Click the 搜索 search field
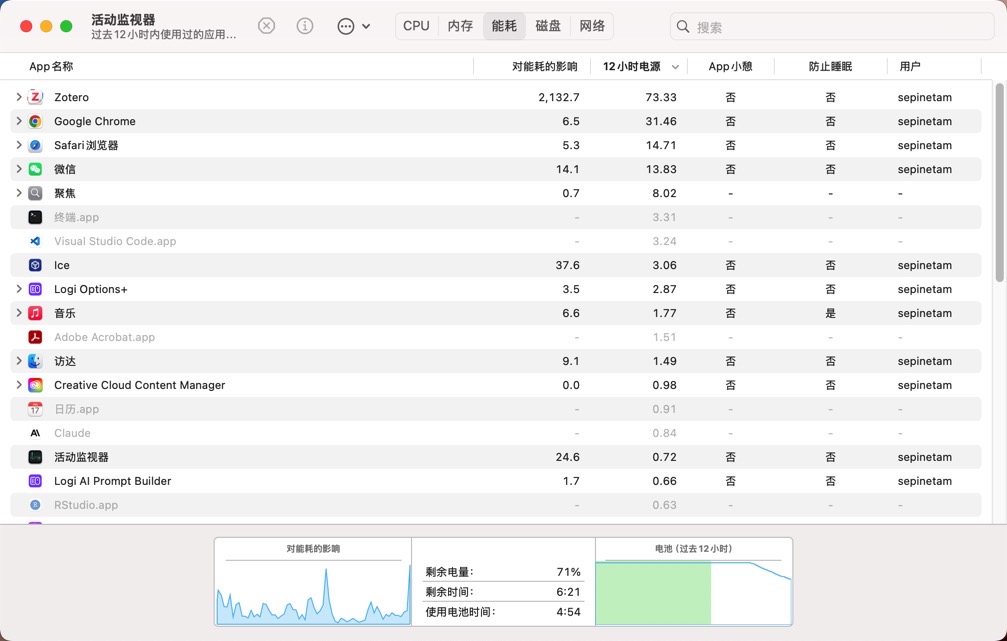The height and width of the screenshot is (641, 1007). coord(832,26)
